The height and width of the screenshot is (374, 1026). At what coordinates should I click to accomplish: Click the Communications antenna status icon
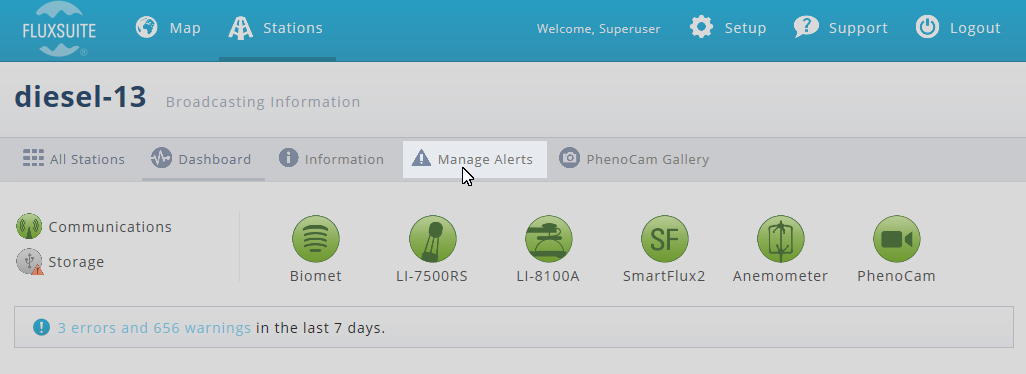(29, 226)
